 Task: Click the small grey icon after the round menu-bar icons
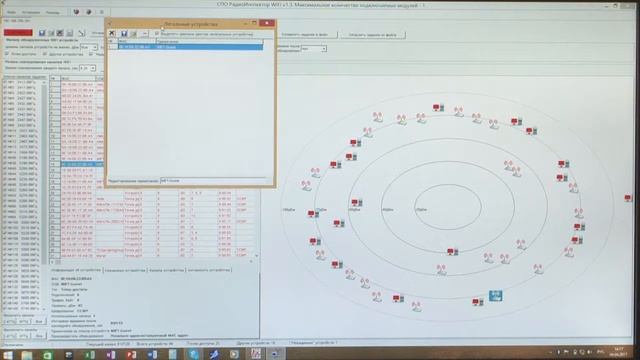[x=102, y=12]
